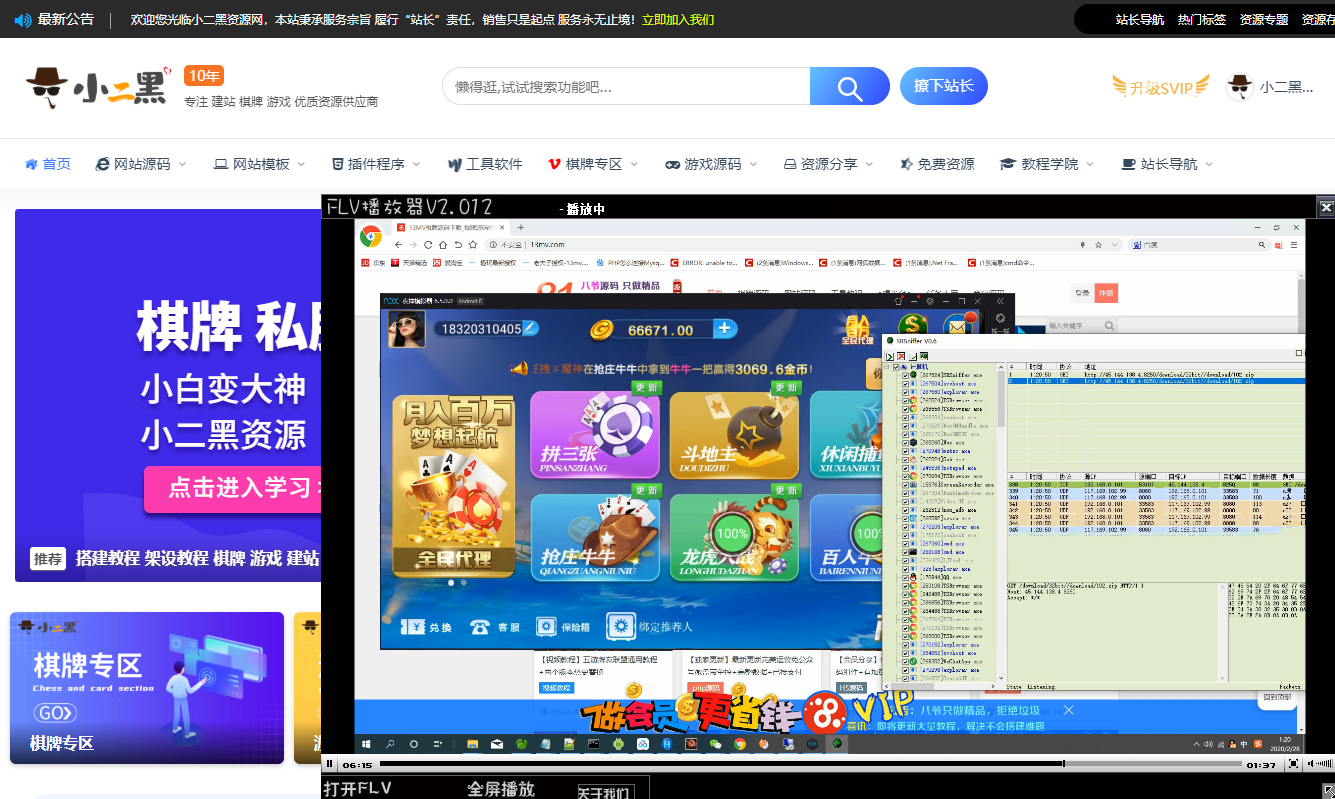This screenshot has width=1335, height=799.
Task: Click the resize grip icon at player corner
Action: pyautogui.click(x=1326, y=790)
